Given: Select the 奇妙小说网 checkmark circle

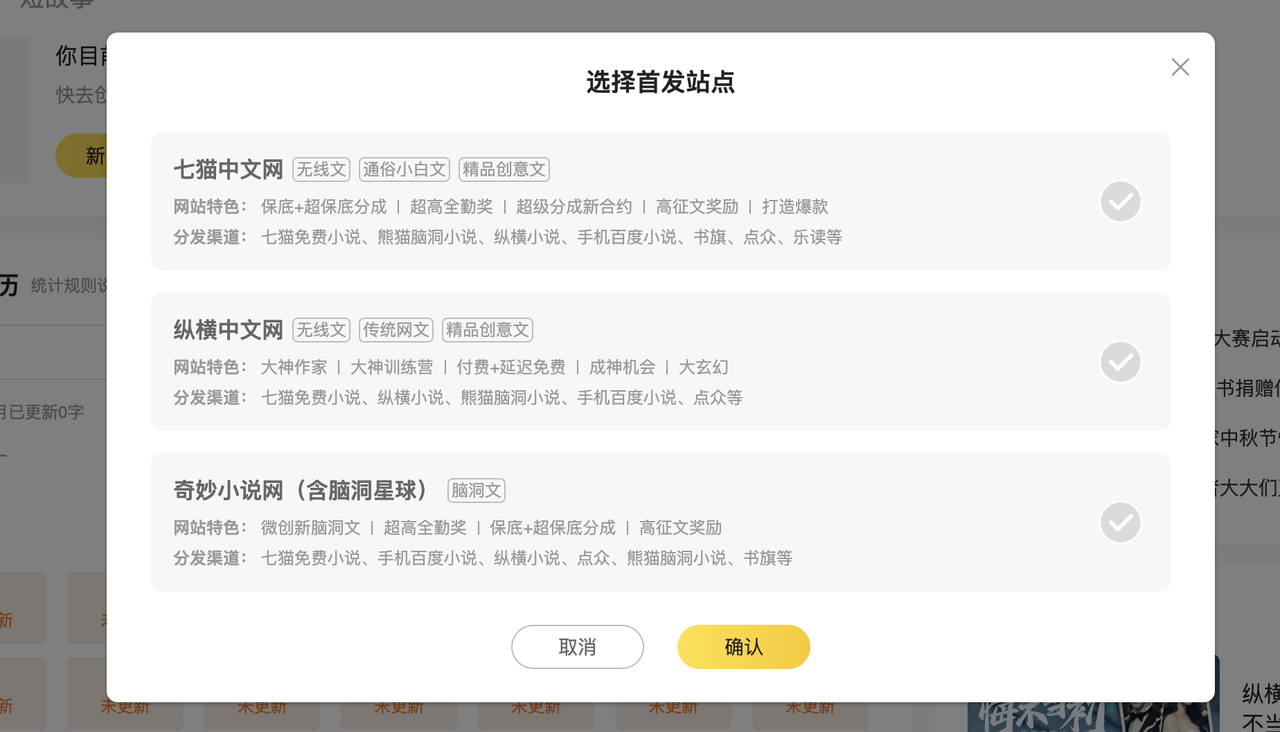Looking at the screenshot, I should [x=1120, y=522].
